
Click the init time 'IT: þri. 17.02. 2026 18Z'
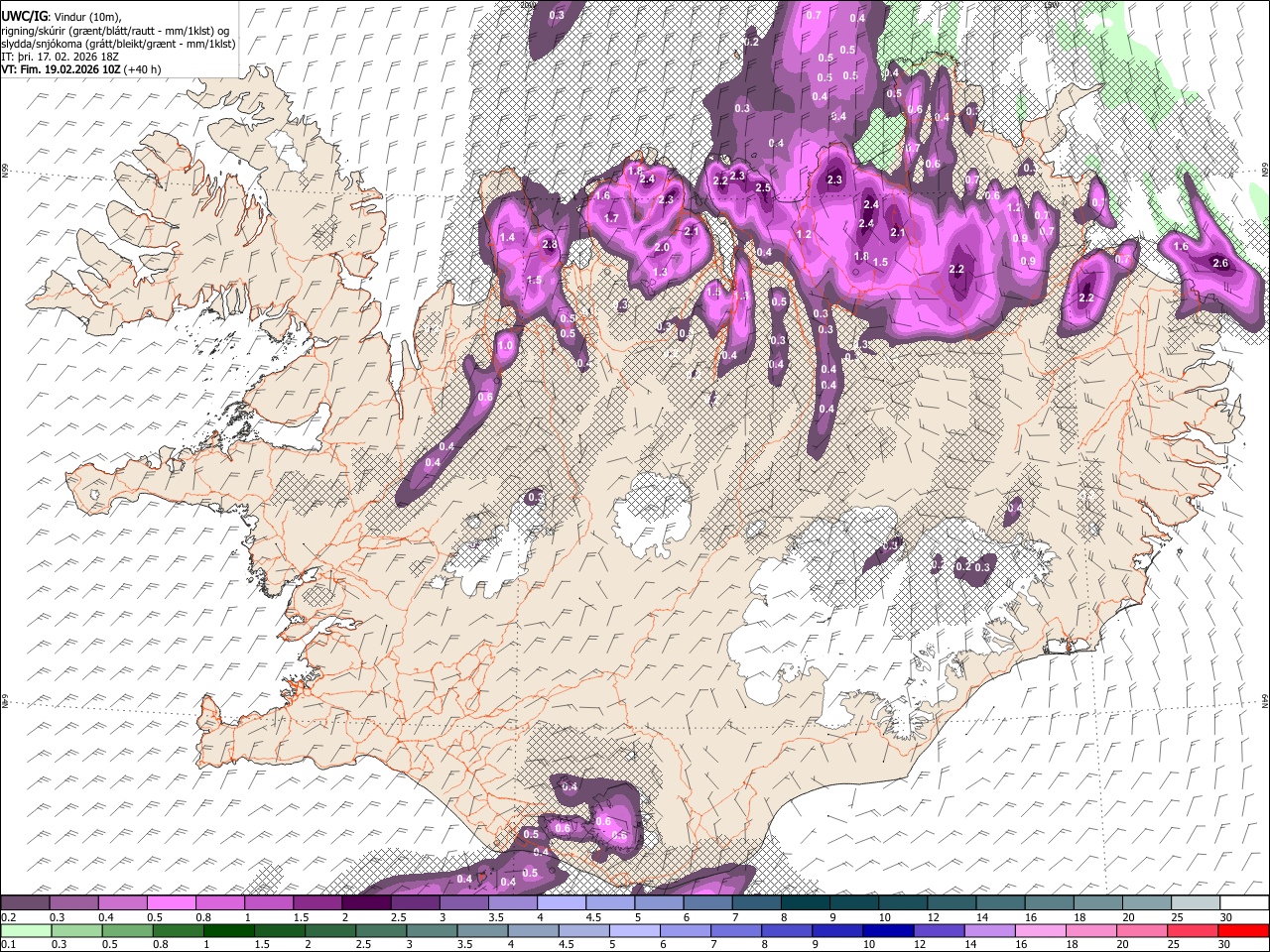click(61, 57)
